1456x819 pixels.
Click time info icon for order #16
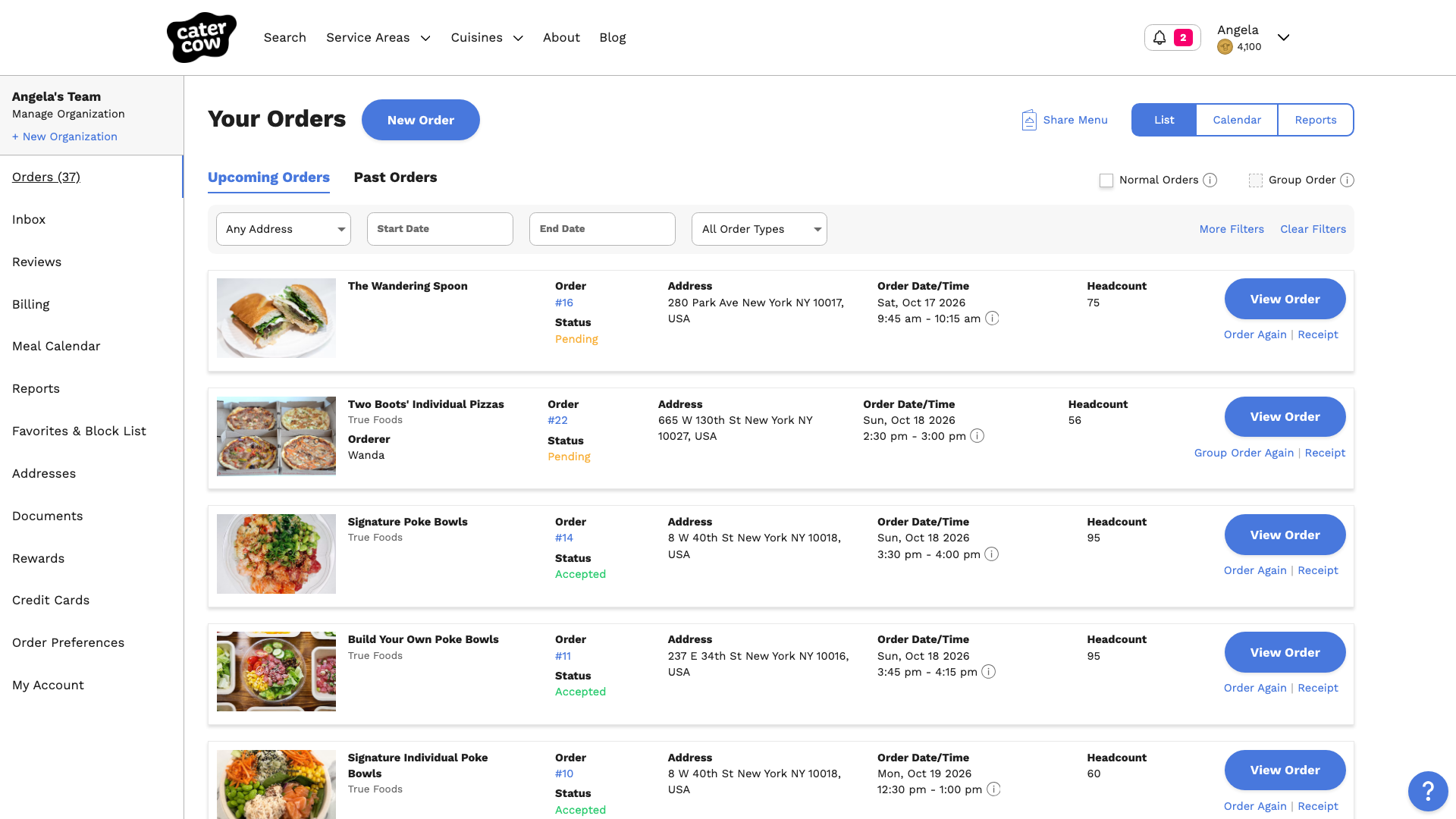pos(992,318)
